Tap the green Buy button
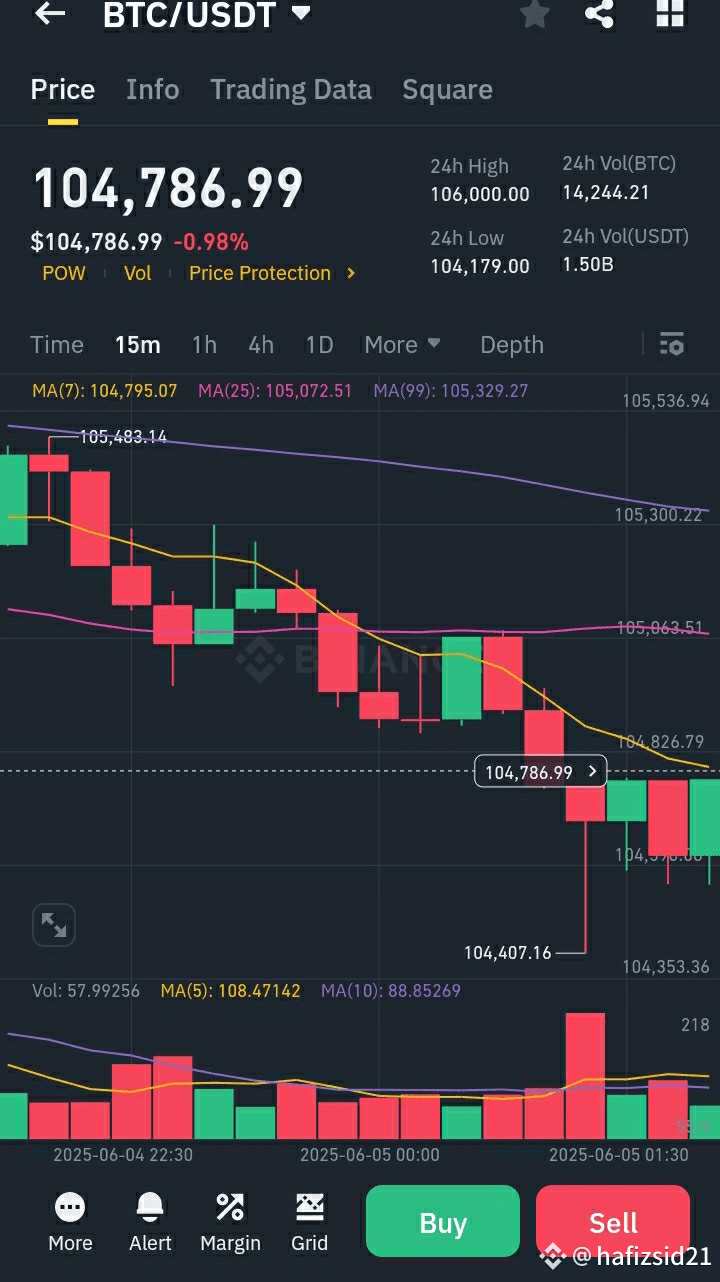Image resolution: width=720 pixels, height=1282 pixels. [x=443, y=1221]
